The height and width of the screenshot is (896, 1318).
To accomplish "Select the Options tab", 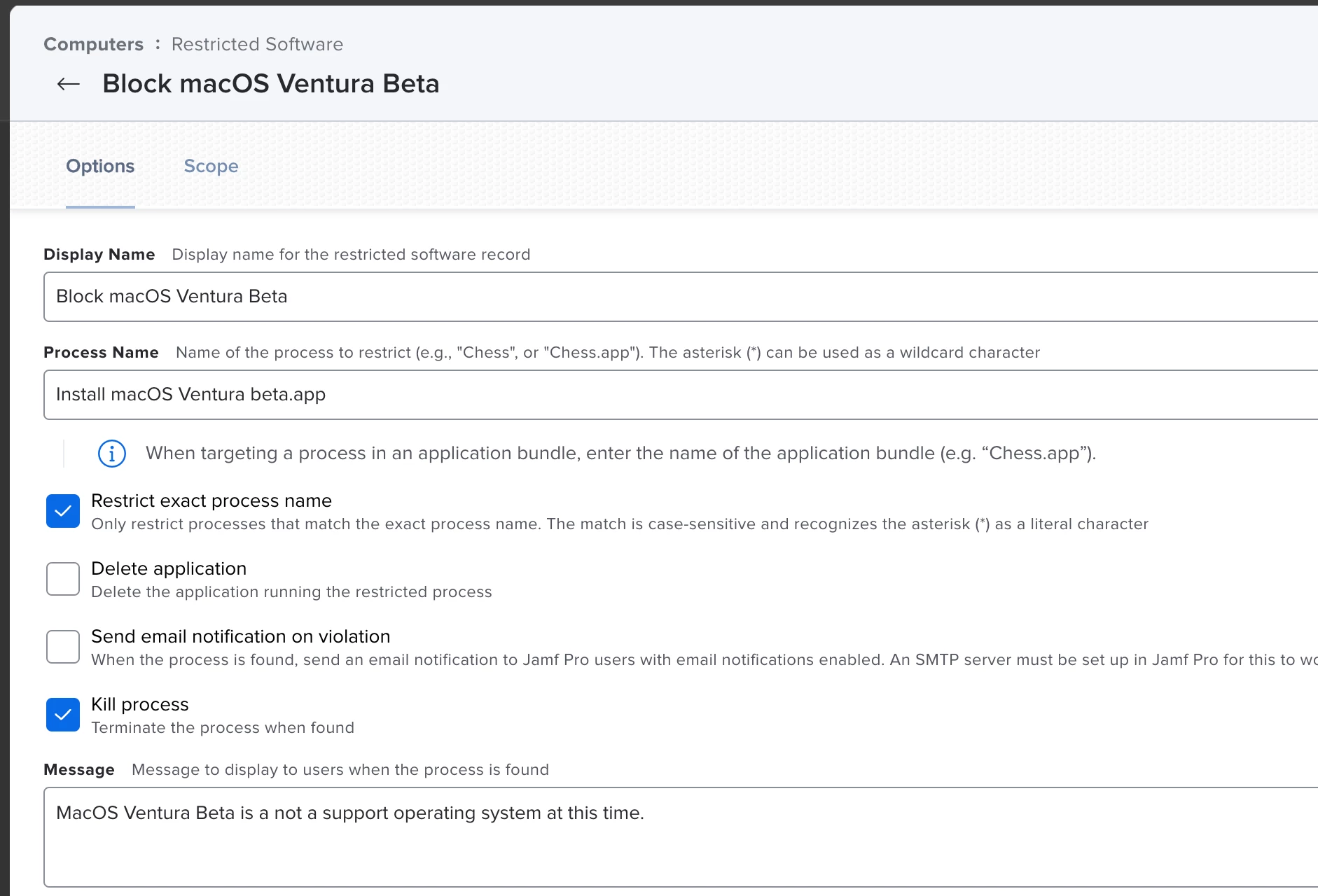I will (100, 166).
